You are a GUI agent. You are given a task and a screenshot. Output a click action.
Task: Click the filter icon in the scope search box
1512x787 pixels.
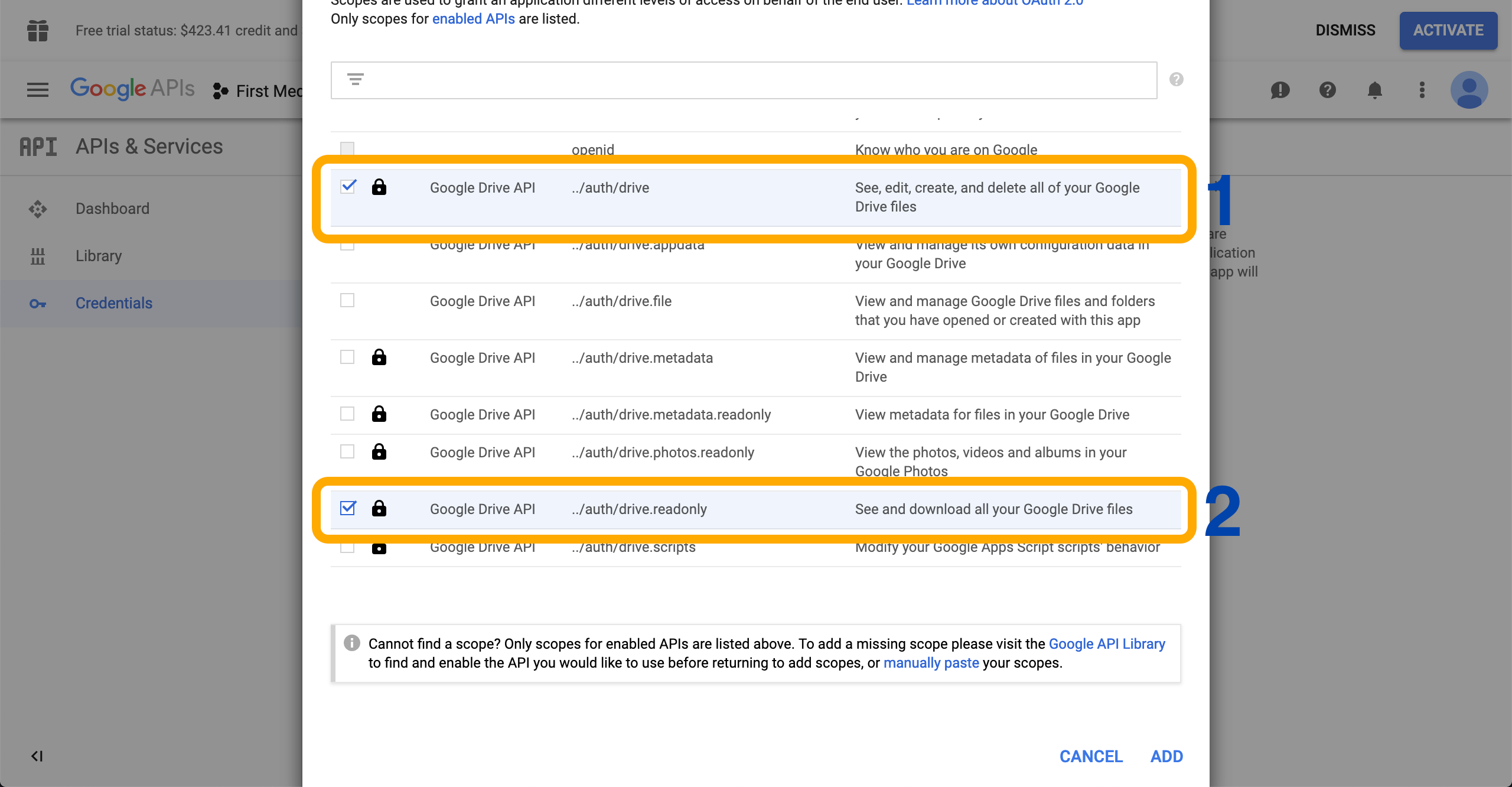tap(356, 79)
